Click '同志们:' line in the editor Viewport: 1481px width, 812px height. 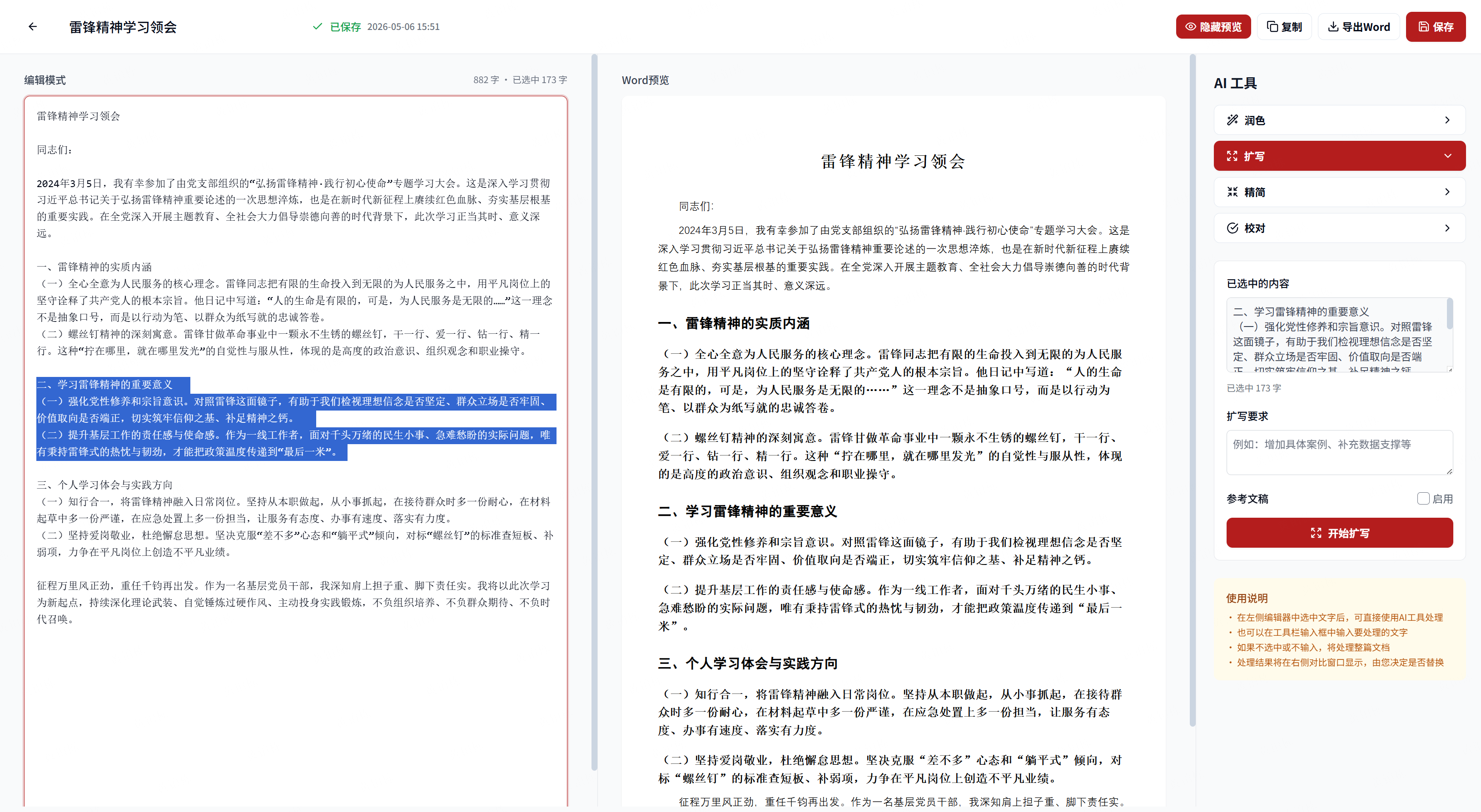point(55,150)
